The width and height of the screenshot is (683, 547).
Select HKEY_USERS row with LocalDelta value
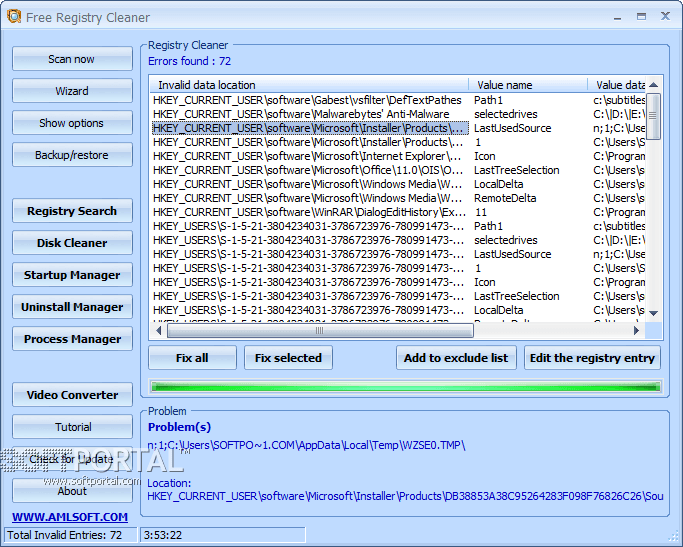point(398,310)
